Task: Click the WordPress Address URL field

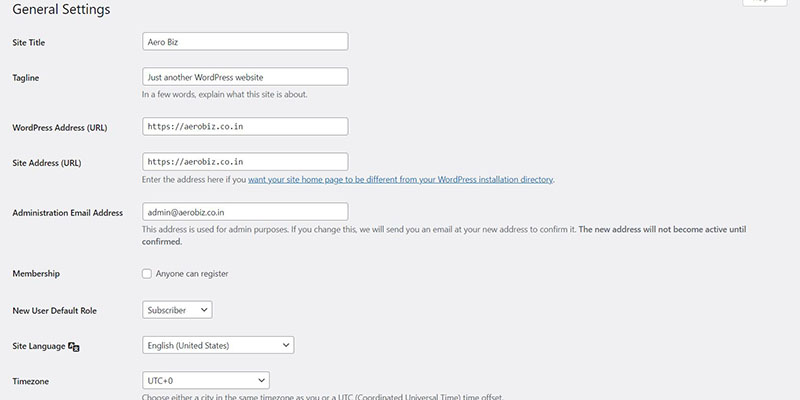Action: (245, 127)
